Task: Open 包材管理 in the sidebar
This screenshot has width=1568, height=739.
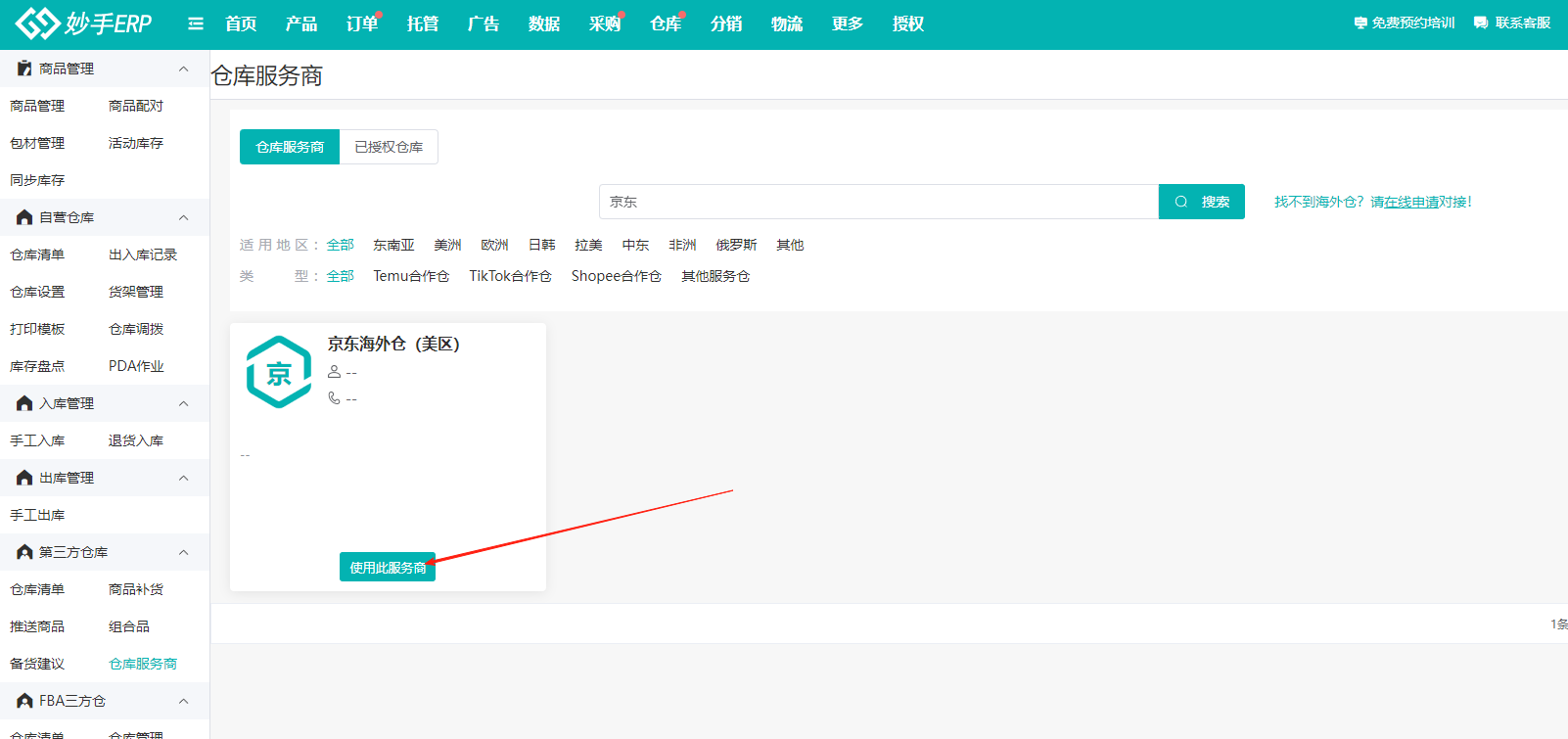Action: (37, 143)
